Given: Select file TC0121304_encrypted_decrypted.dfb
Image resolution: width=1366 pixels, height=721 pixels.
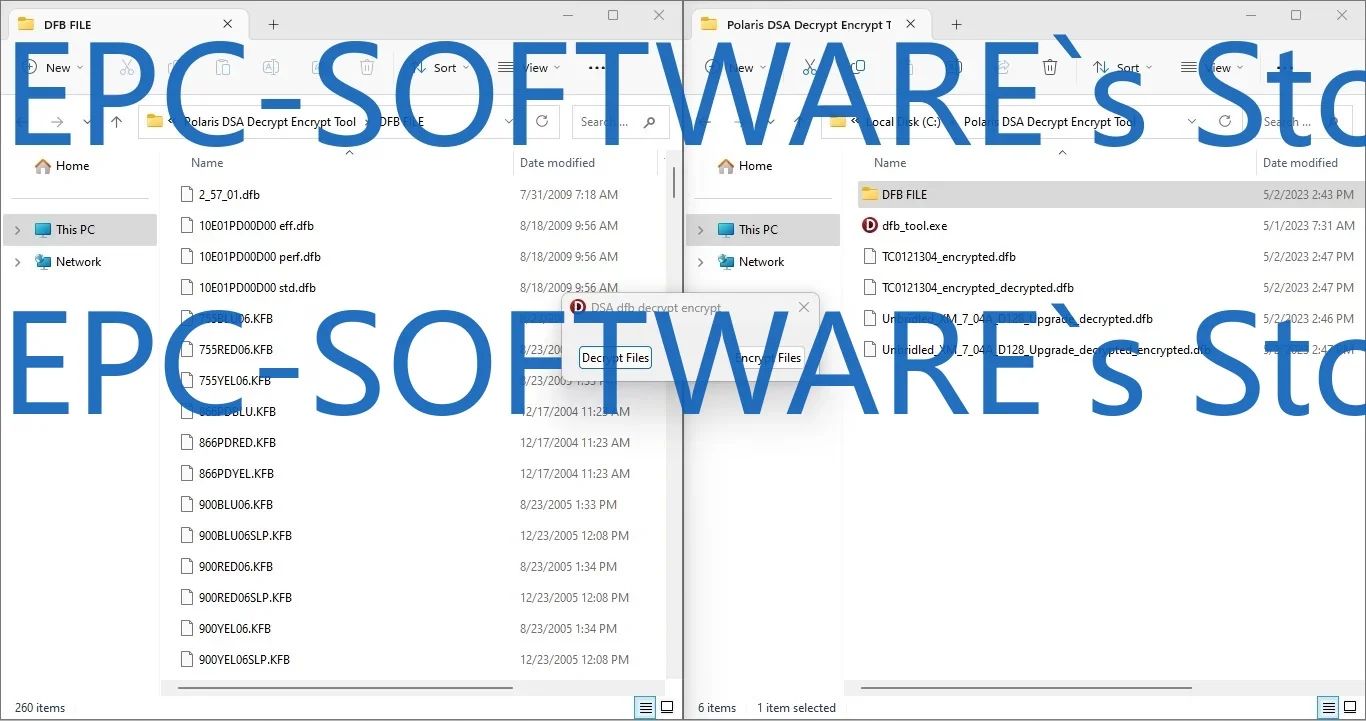Looking at the screenshot, I should click(x=978, y=288).
